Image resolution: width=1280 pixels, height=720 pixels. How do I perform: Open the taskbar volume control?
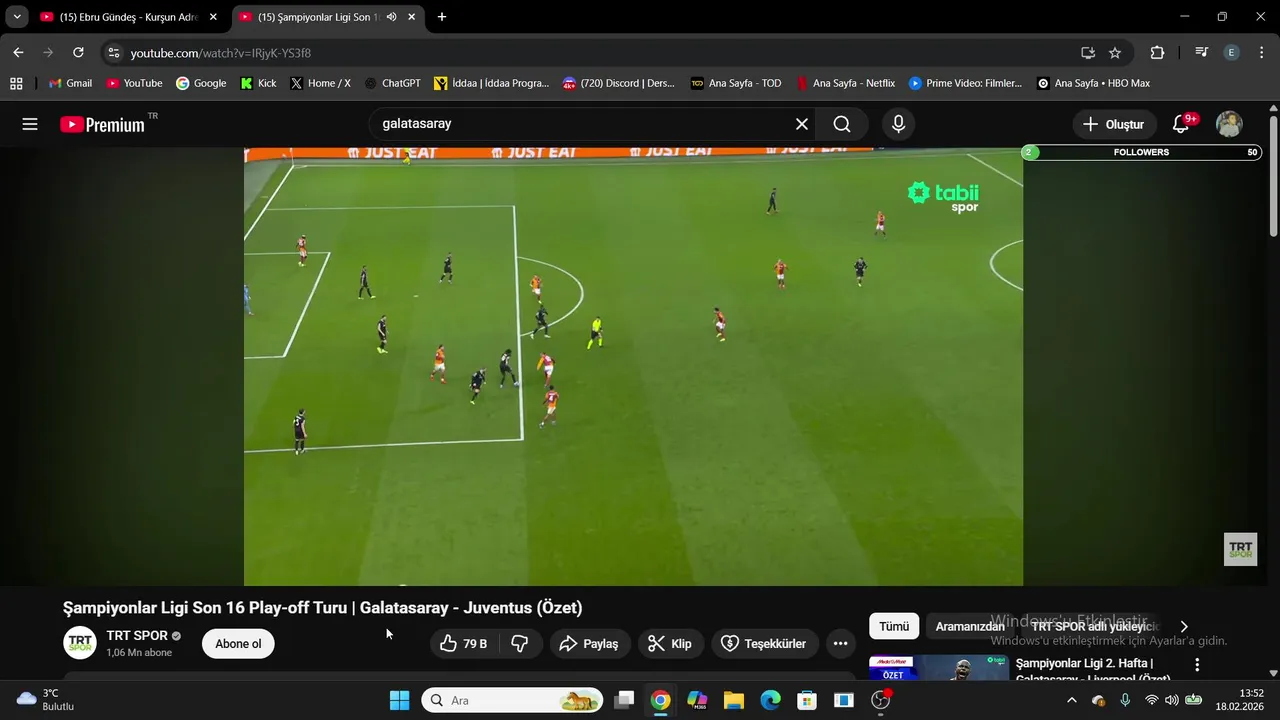coord(1172,700)
